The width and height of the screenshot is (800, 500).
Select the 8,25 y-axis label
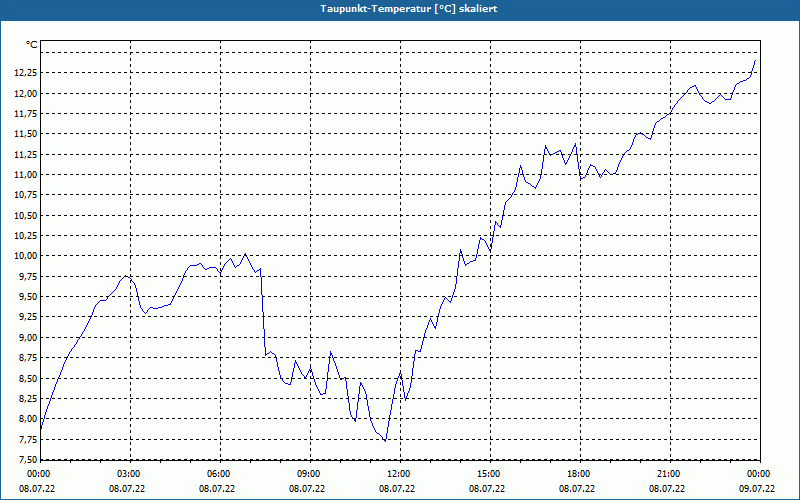pos(27,398)
